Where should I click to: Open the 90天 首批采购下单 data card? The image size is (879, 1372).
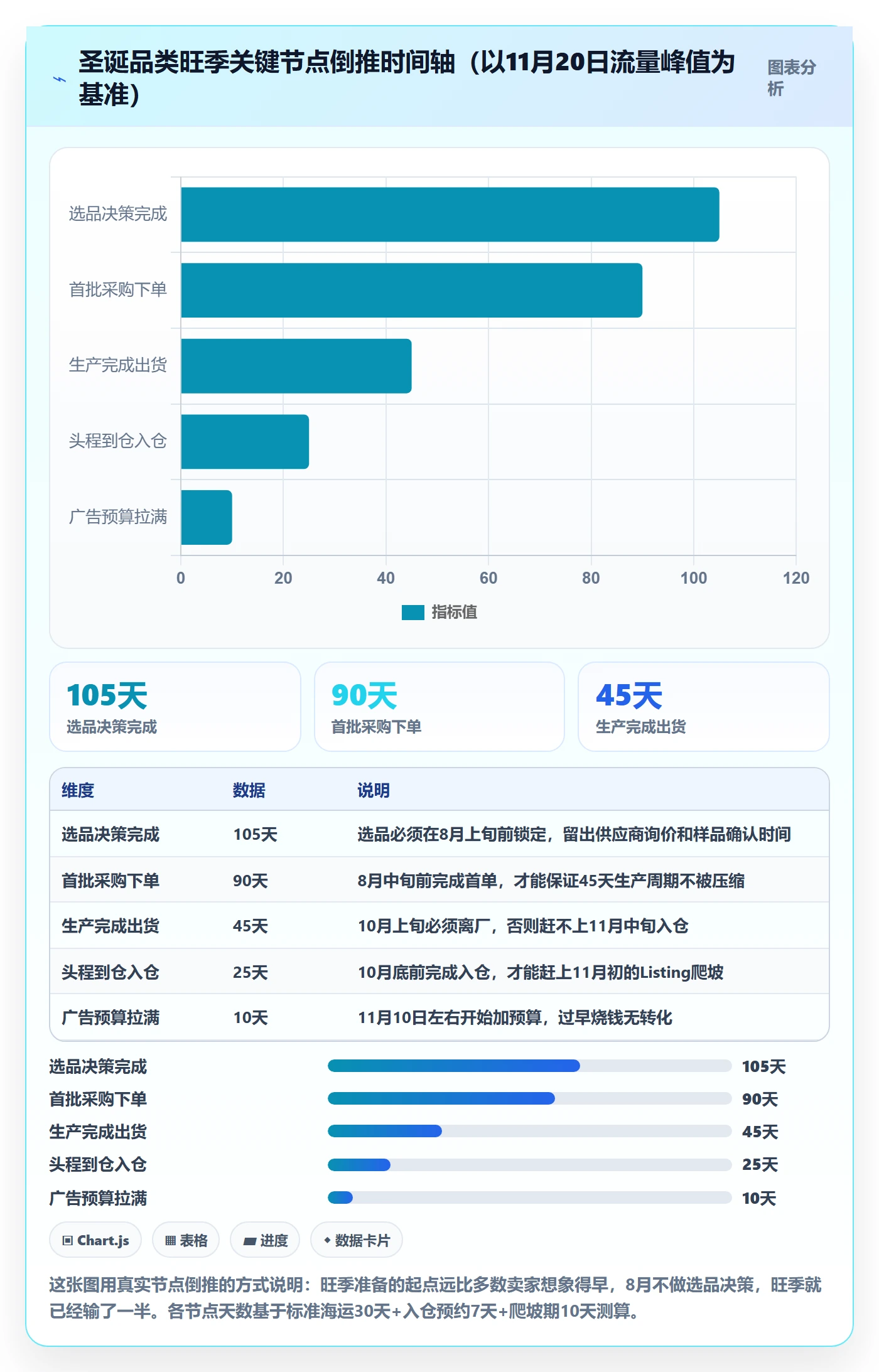tap(439, 707)
